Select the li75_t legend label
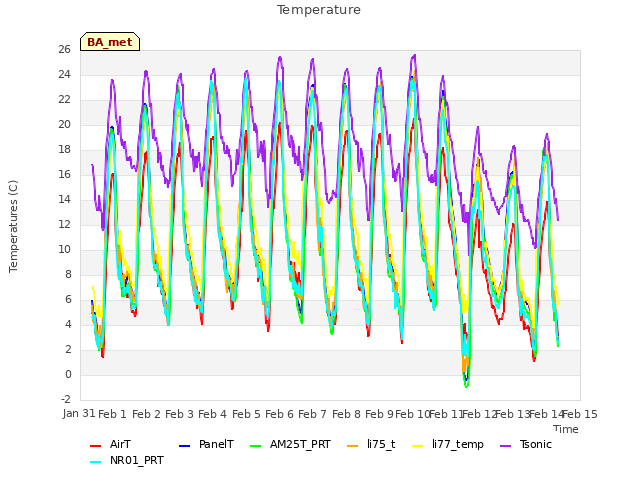 tap(381, 444)
